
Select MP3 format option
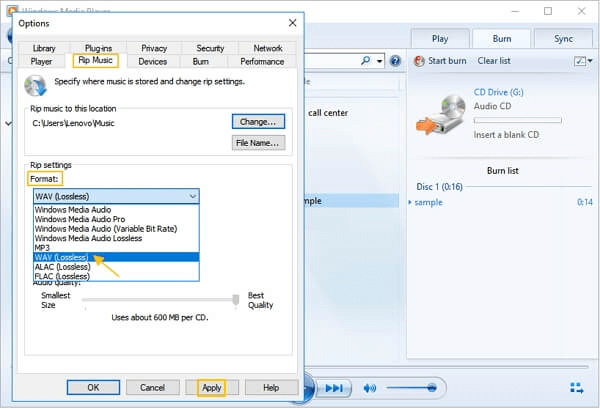[x=116, y=248]
